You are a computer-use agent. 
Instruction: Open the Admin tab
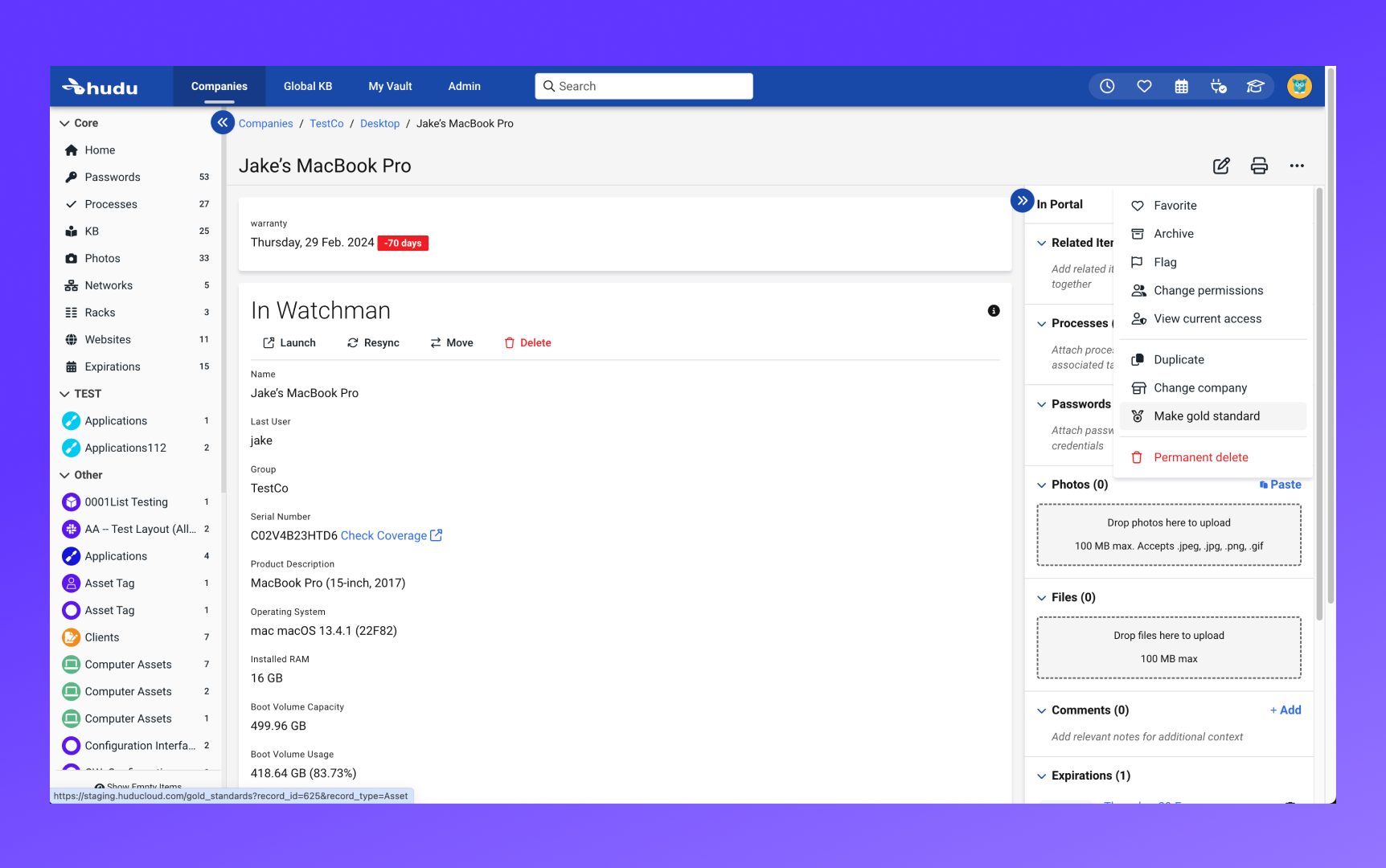[464, 86]
